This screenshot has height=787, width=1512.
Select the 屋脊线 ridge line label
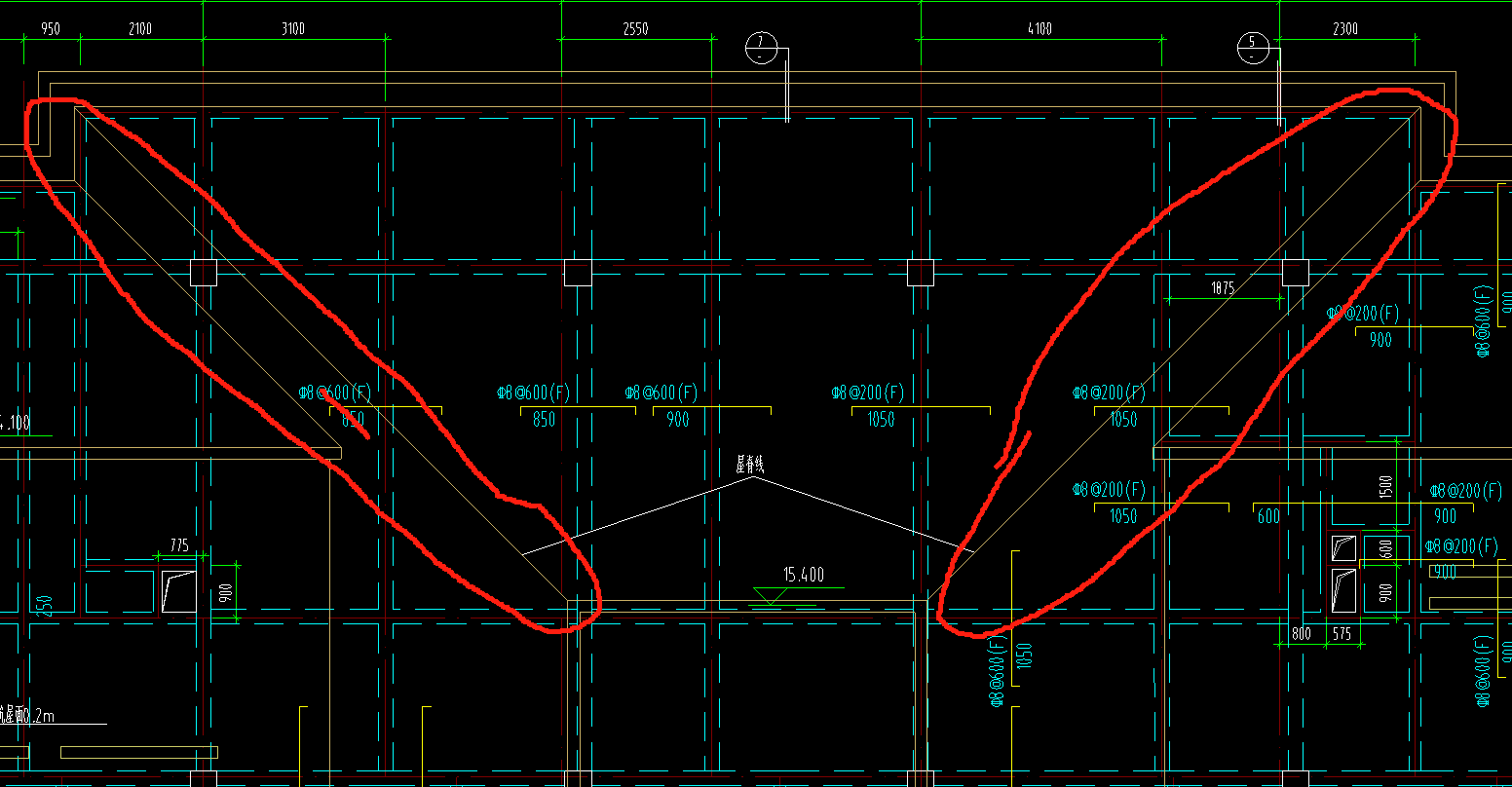pos(749,465)
